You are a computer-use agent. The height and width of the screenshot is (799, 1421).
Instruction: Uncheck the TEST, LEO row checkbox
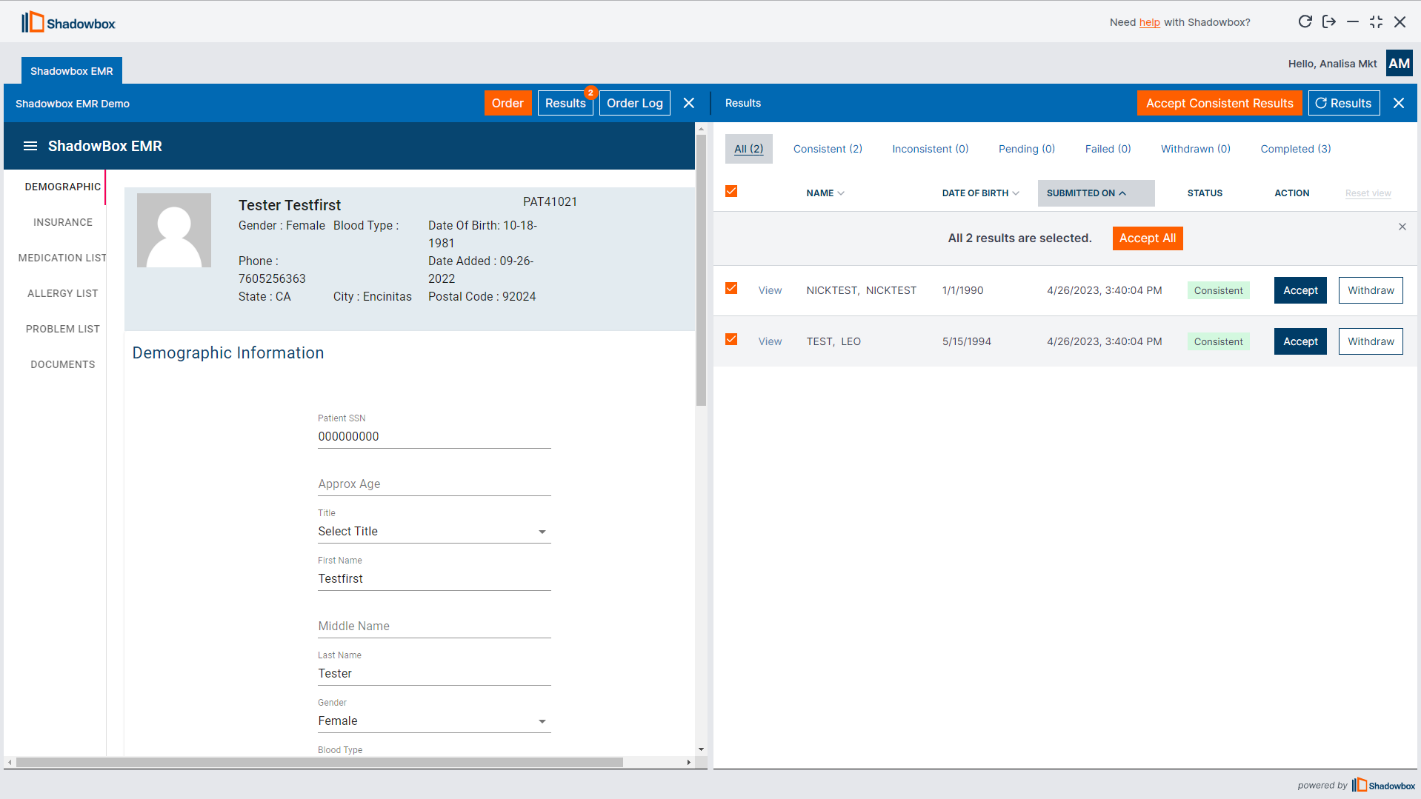(x=731, y=339)
